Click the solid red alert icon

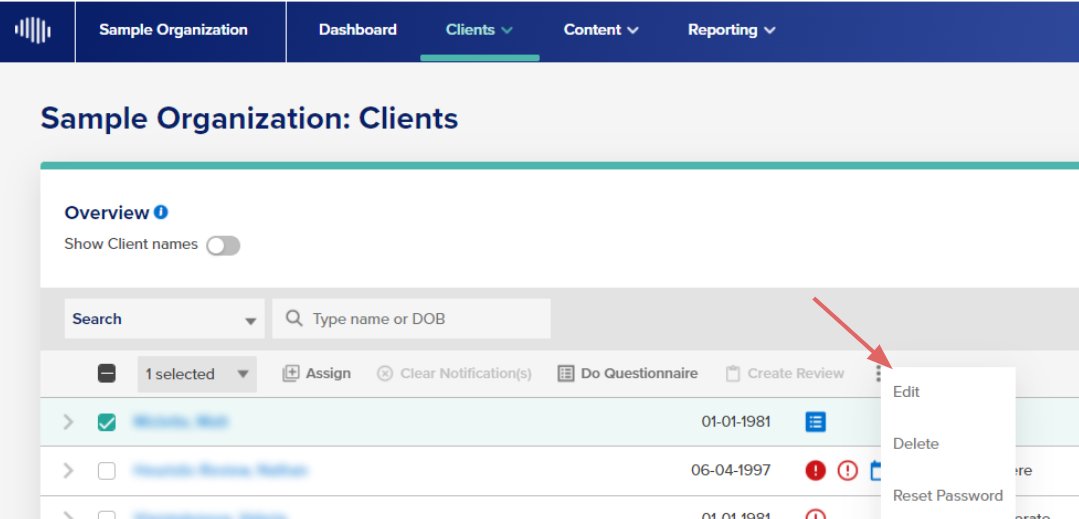(815, 471)
